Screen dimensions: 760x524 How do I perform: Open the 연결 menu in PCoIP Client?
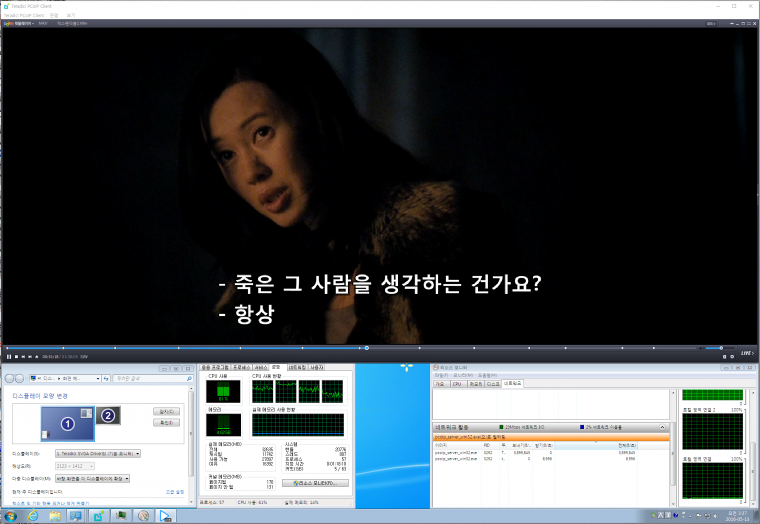[54, 16]
